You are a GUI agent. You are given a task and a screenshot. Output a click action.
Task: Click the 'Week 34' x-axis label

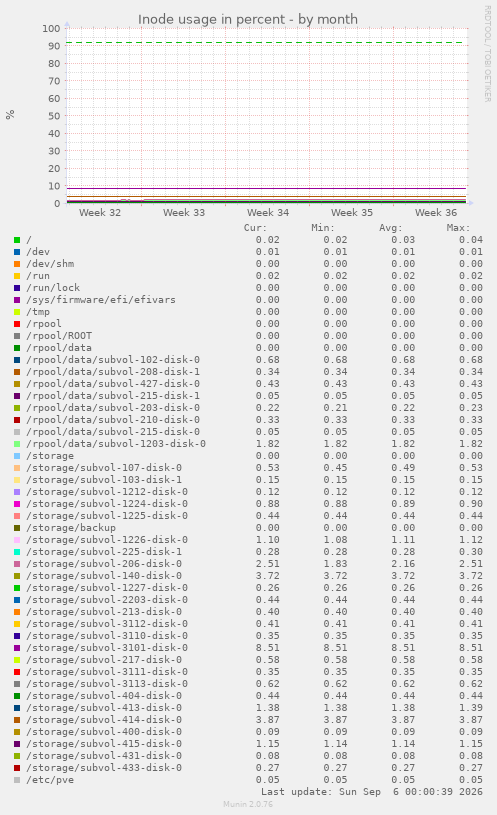point(268,213)
